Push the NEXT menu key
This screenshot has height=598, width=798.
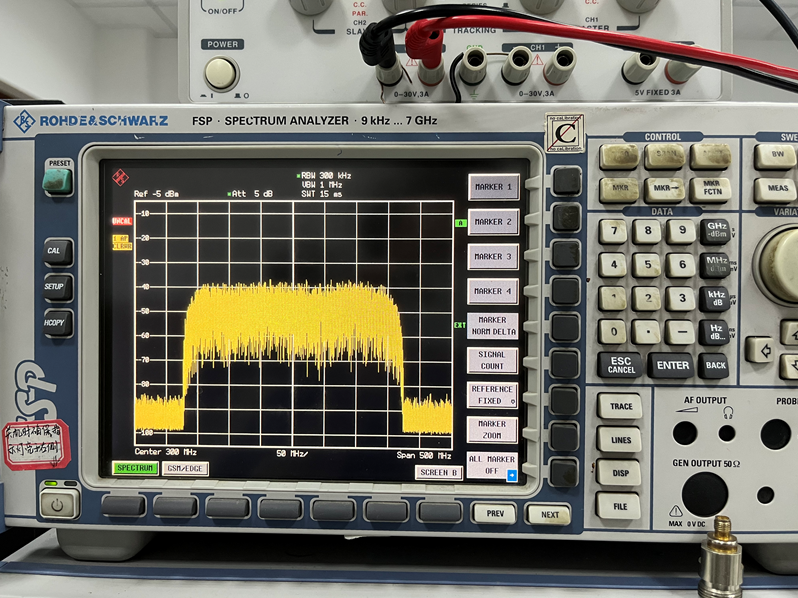(x=548, y=515)
